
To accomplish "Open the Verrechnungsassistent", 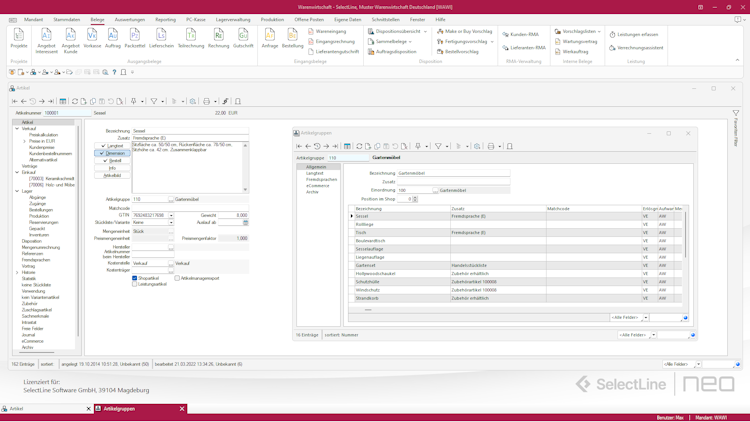I will (x=636, y=48).
